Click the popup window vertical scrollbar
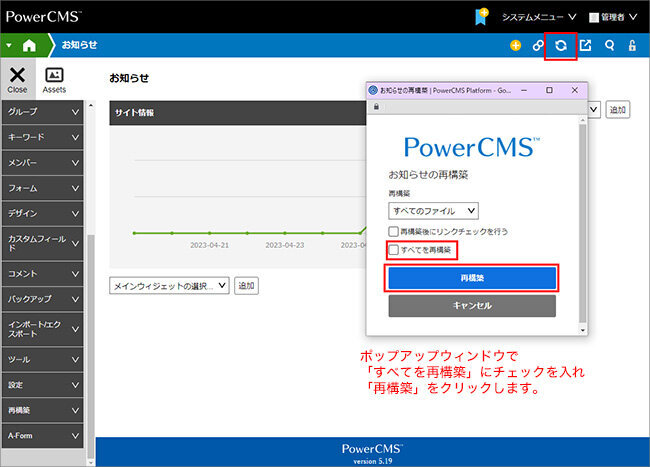650x467 pixels. (582, 223)
